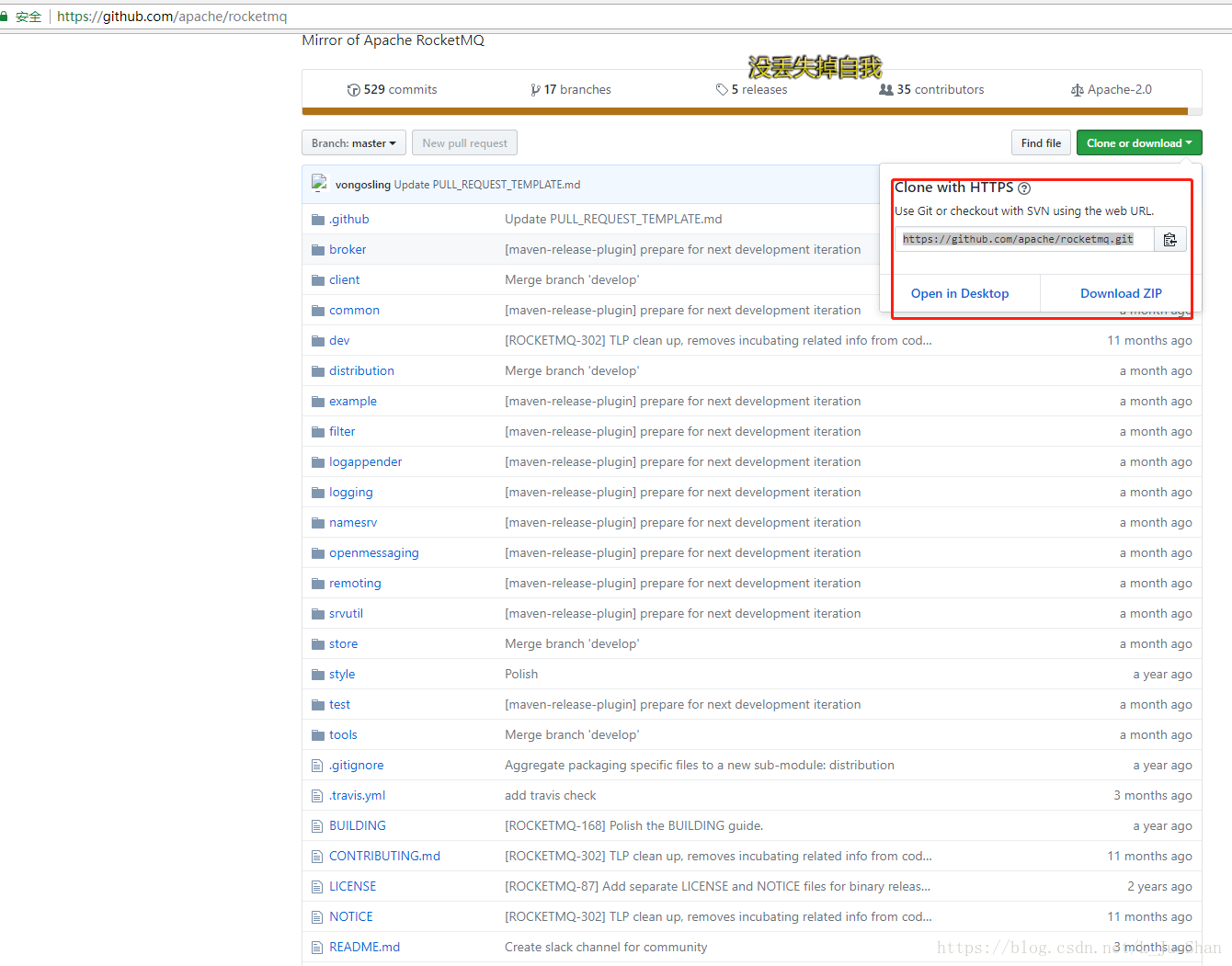Open .gitignore 'Aggregate packaging' commit message
Screen dimensions: 1232x966
coord(700,766)
